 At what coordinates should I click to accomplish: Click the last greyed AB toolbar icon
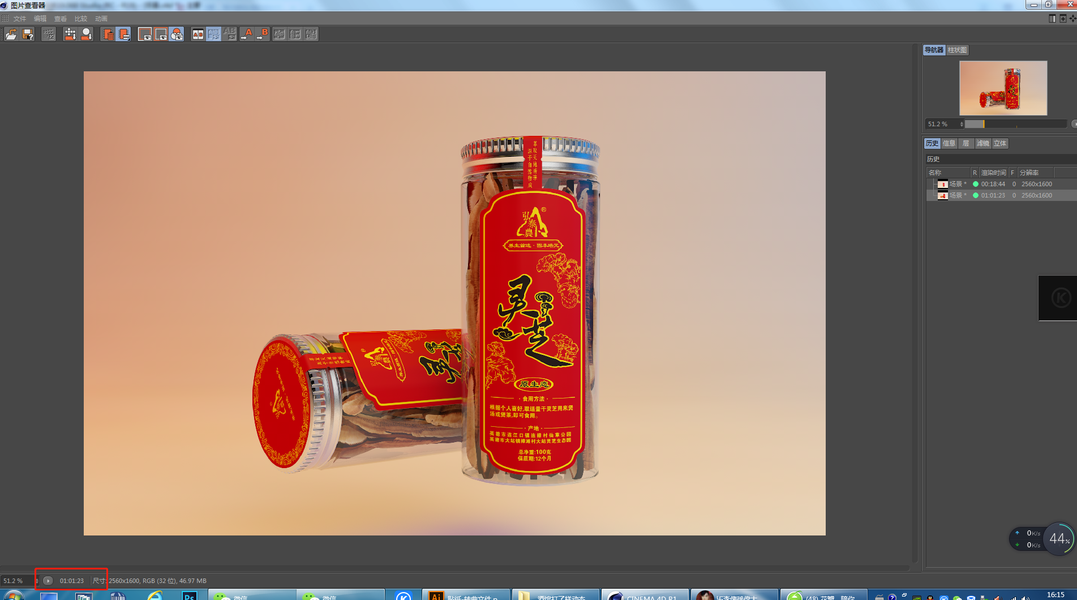pos(311,34)
